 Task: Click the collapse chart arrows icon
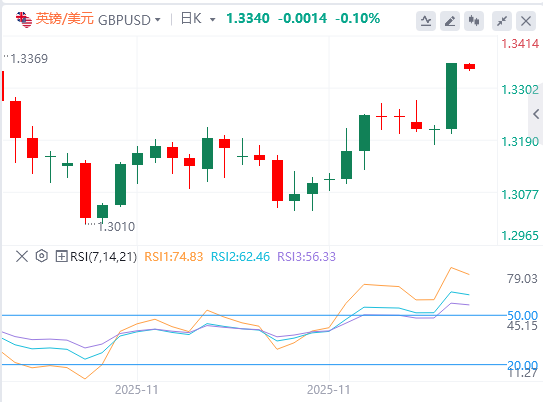(x=502, y=21)
